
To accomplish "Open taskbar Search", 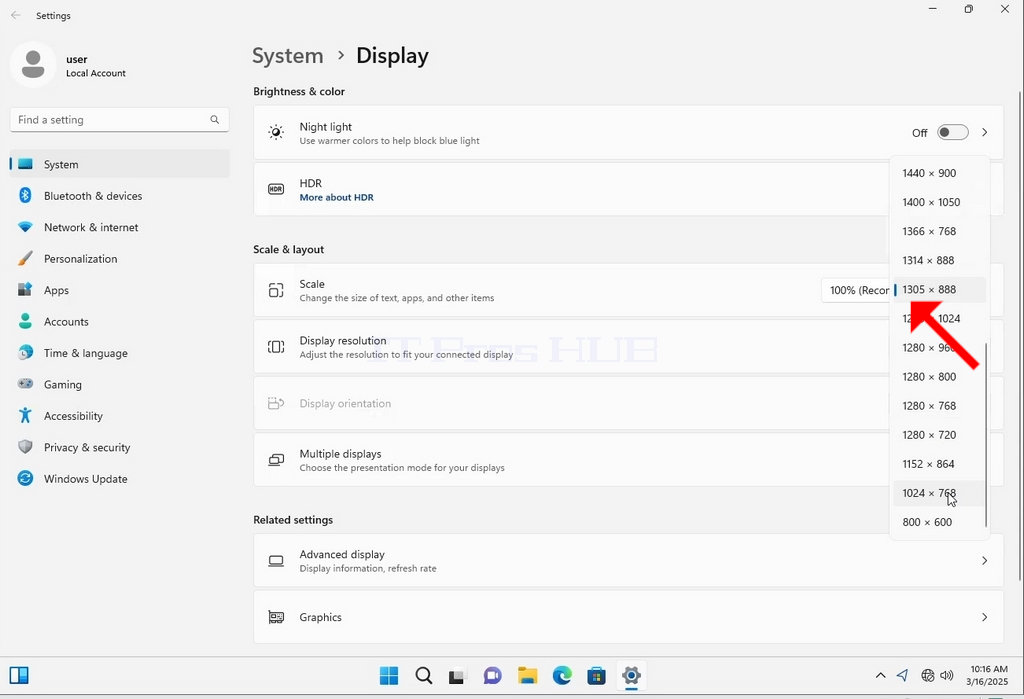I will pos(424,675).
